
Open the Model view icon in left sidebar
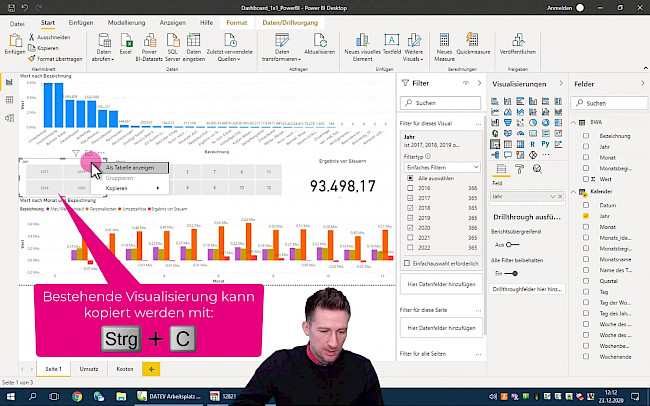coord(9,118)
